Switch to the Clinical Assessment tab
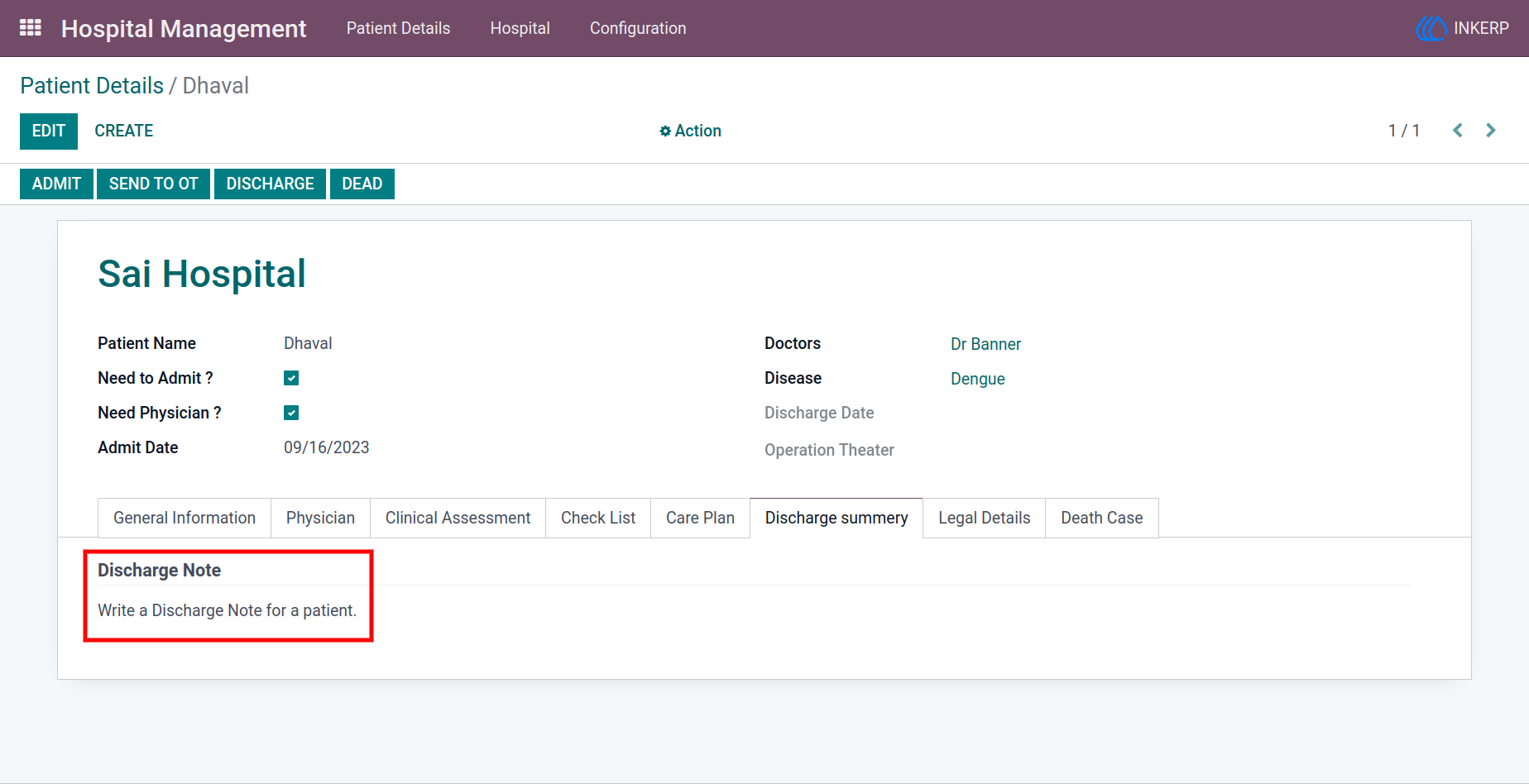This screenshot has height=784, width=1529. coord(458,518)
